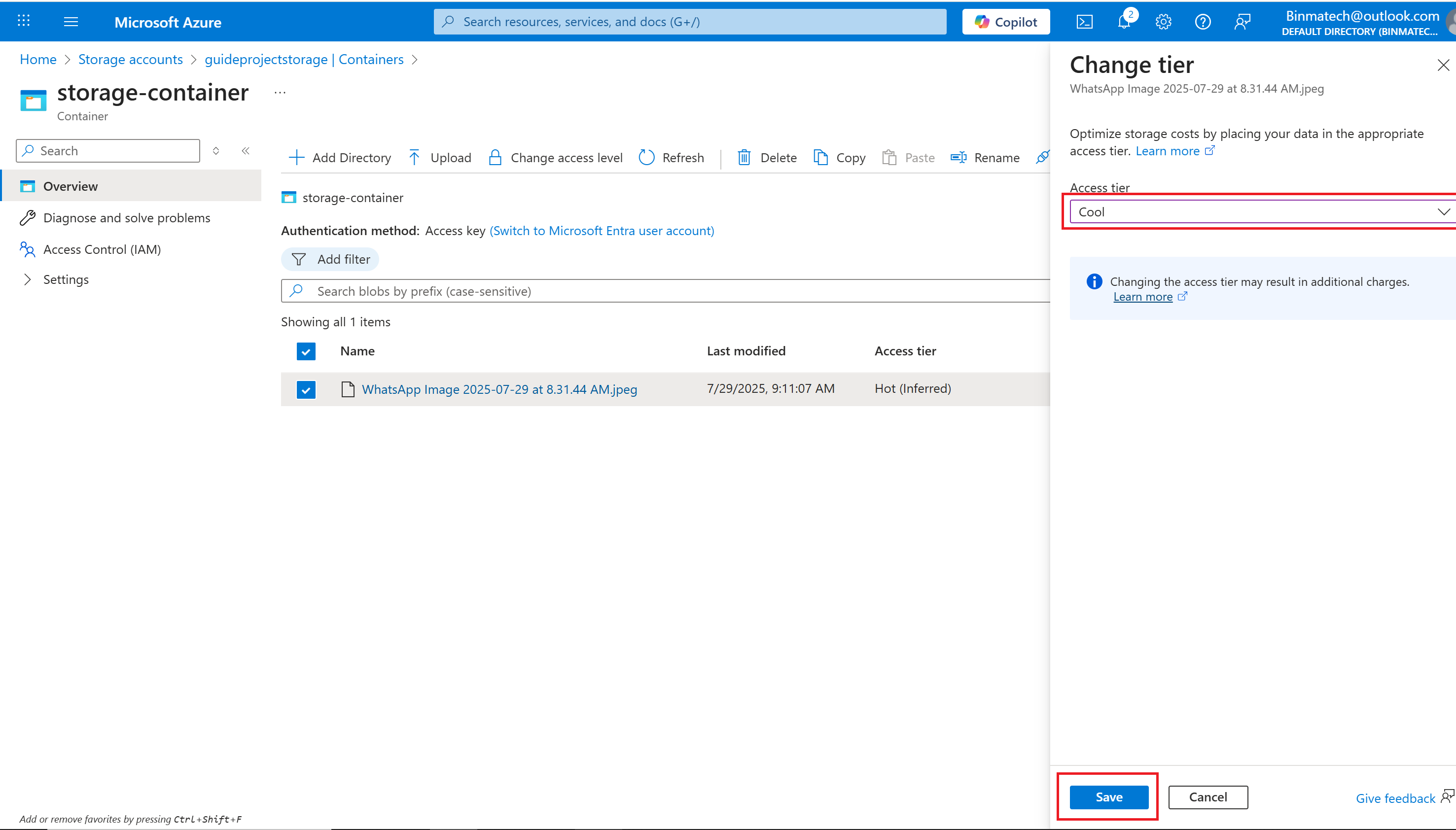Open portal settings gear
Image resolution: width=1456 pixels, height=830 pixels.
(1163, 22)
